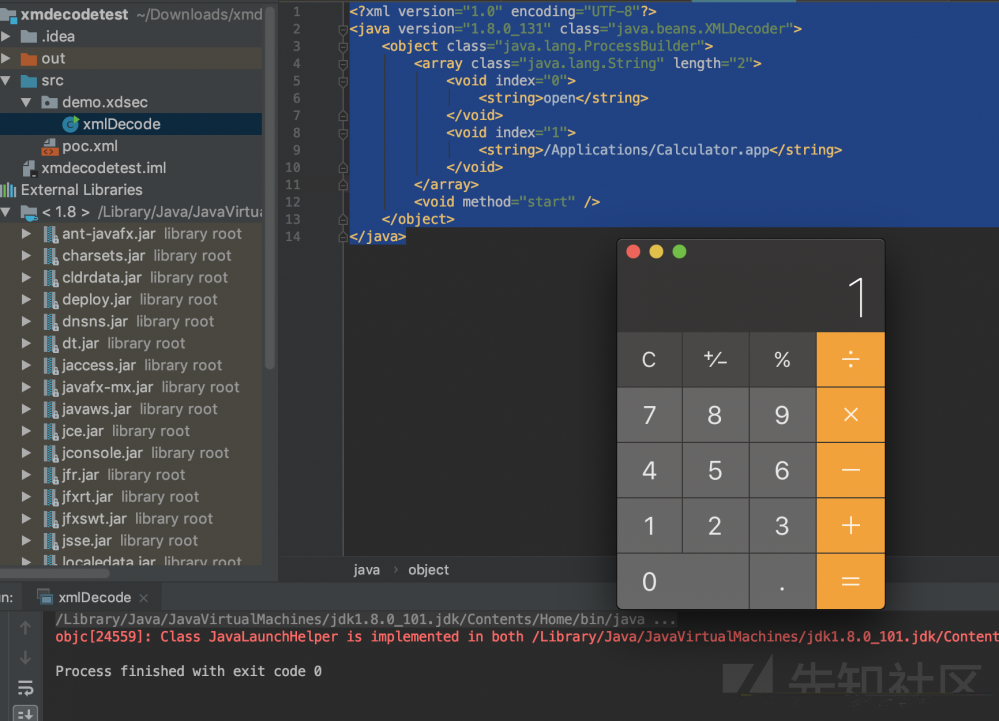
Task: Click the demo.xdsec package icon
Action: pos(49,102)
